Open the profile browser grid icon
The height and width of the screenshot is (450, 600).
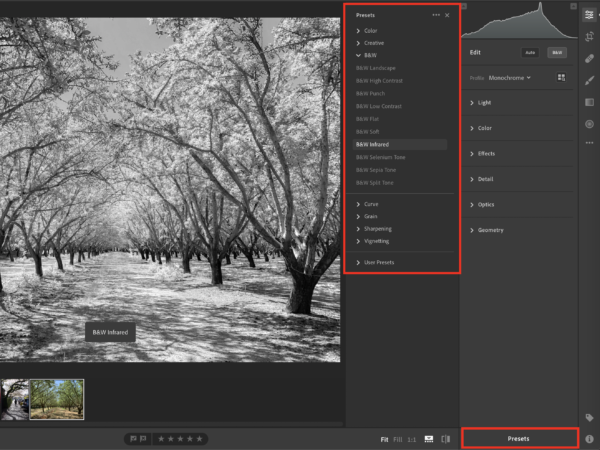click(x=561, y=78)
